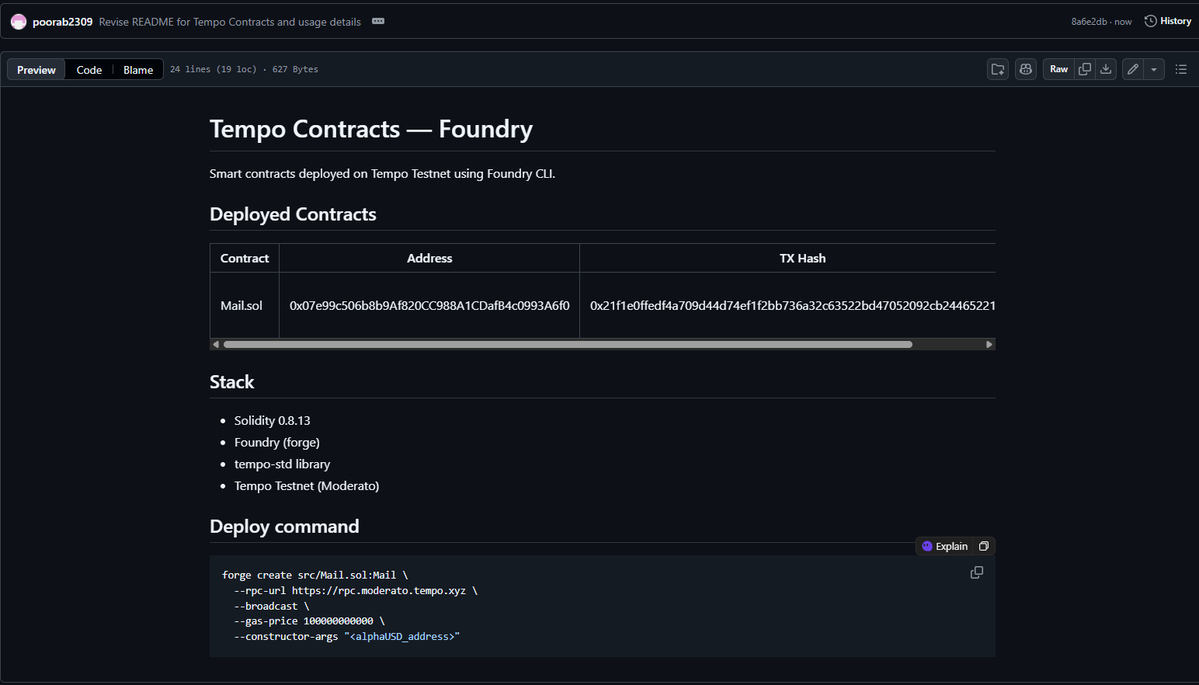The height and width of the screenshot is (685, 1199).
Task: Click the file info '24 lines (19 loc) · 627 Bytes'
Action: coord(244,69)
